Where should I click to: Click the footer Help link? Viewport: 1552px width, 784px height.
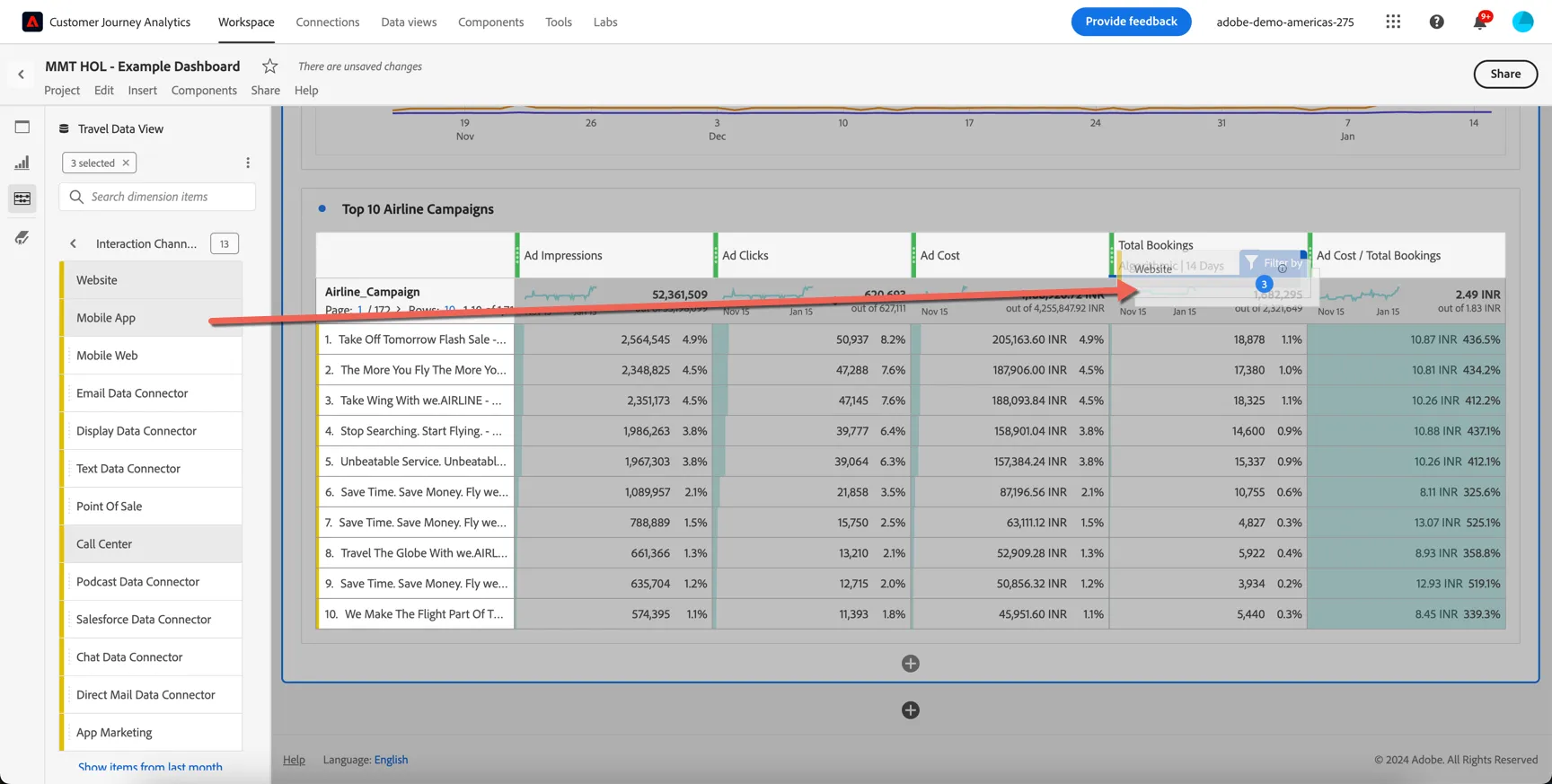click(294, 760)
